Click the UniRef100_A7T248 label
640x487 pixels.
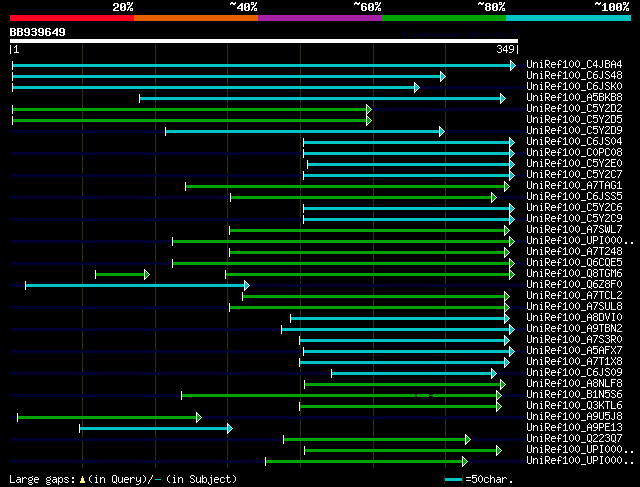[x=574, y=252]
